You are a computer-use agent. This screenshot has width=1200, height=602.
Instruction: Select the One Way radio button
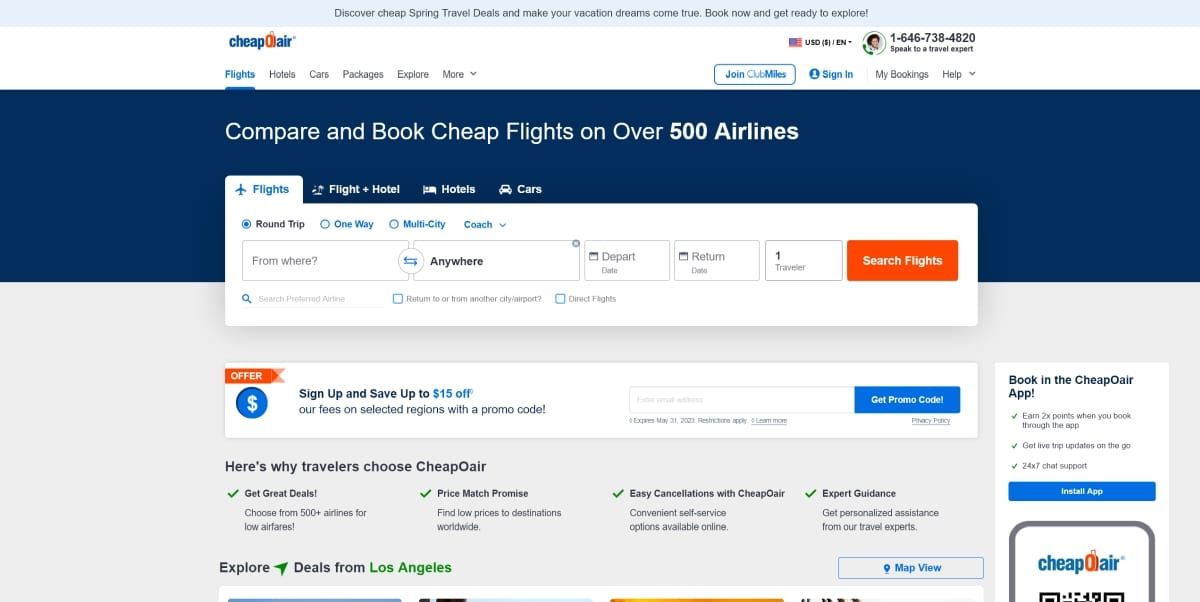(325, 225)
